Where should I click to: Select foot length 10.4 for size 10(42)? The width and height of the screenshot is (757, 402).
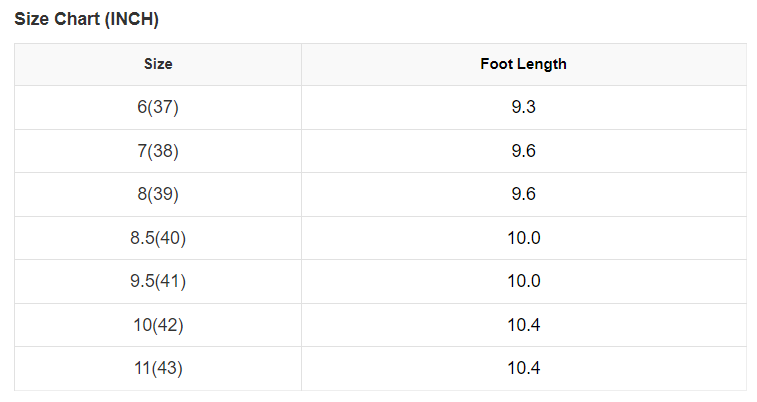[524, 325]
